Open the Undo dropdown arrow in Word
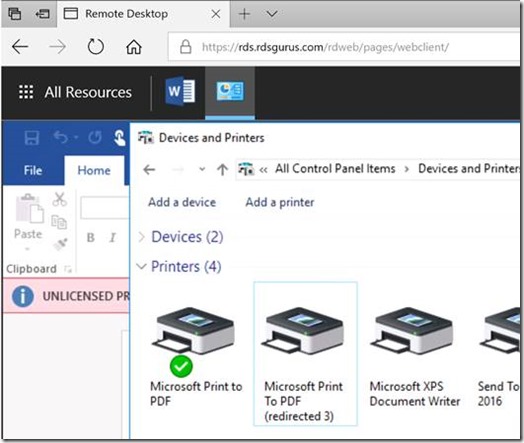The image size is (524, 443). coord(76,137)
